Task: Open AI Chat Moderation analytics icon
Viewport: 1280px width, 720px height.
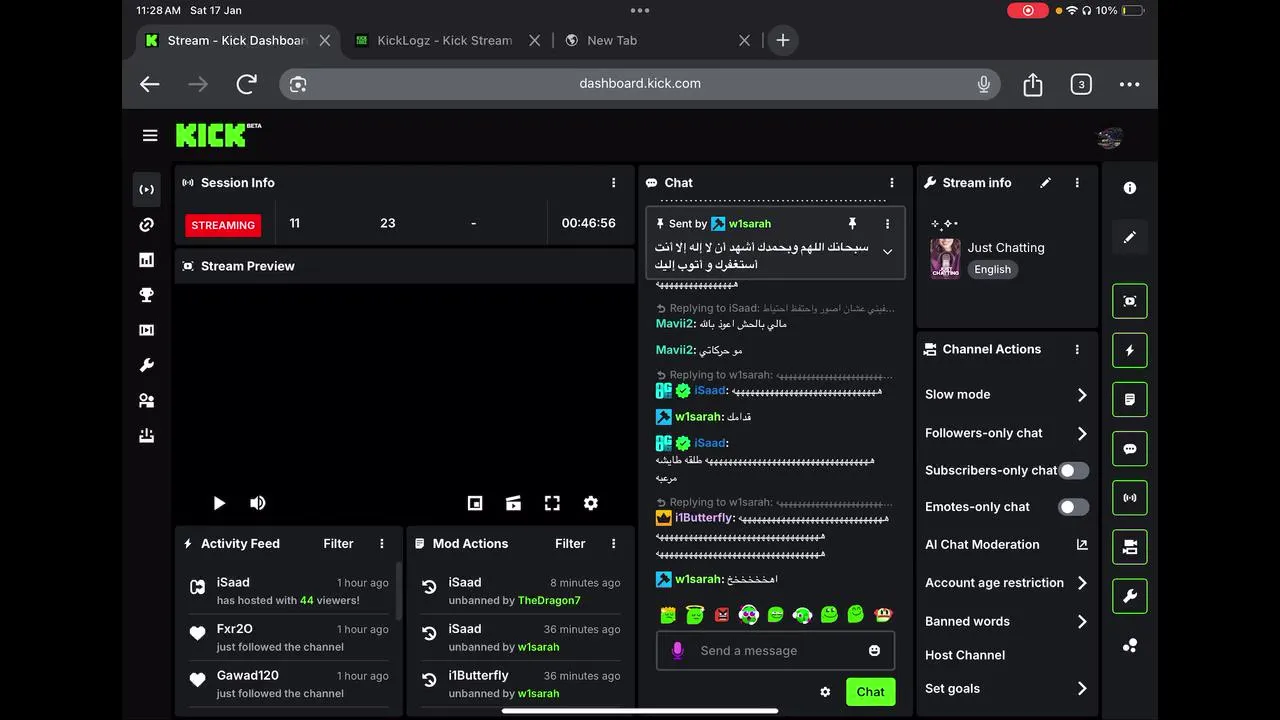Action: [1082, 544]
